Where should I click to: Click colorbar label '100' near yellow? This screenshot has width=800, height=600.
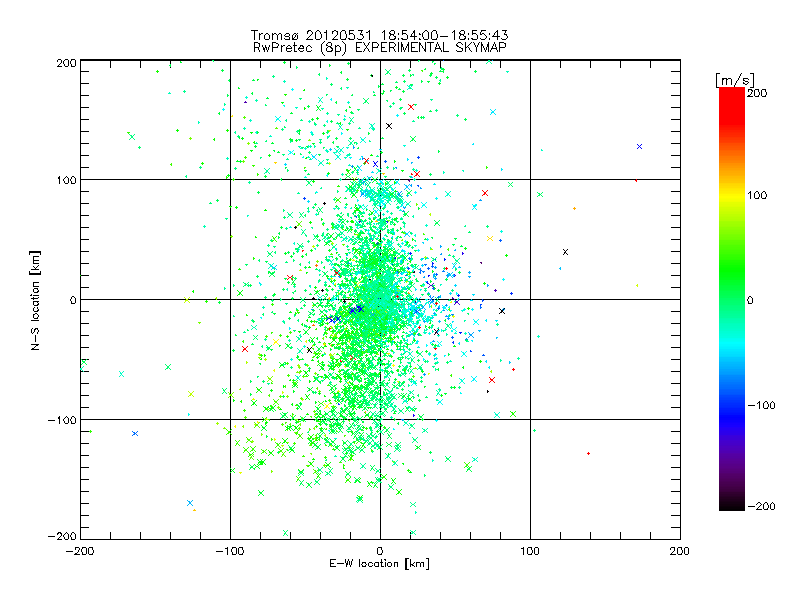point(757,195)
